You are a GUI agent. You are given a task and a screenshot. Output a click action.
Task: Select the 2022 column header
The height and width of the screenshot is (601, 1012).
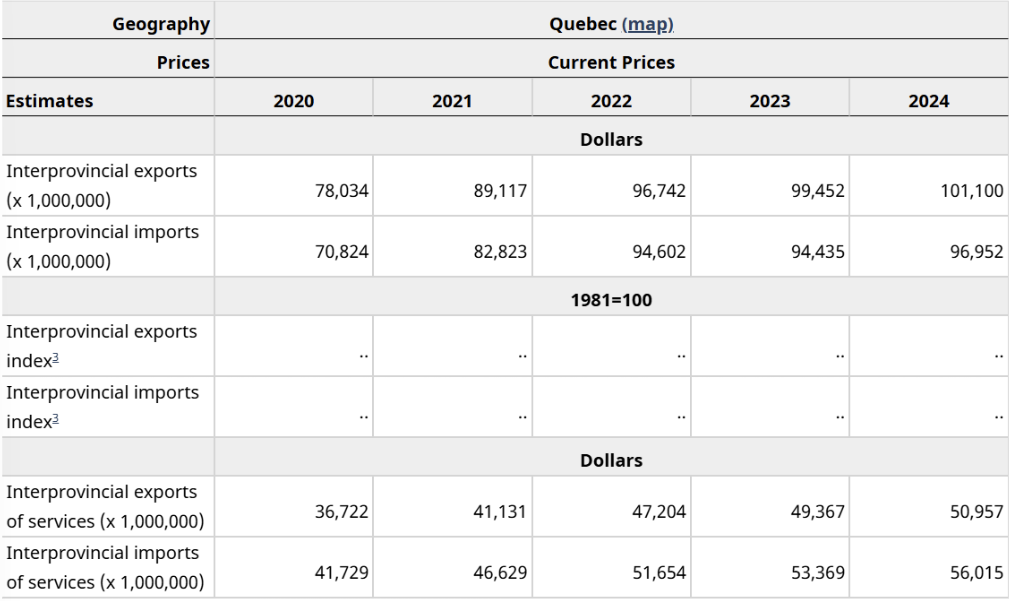coord(611,101)
